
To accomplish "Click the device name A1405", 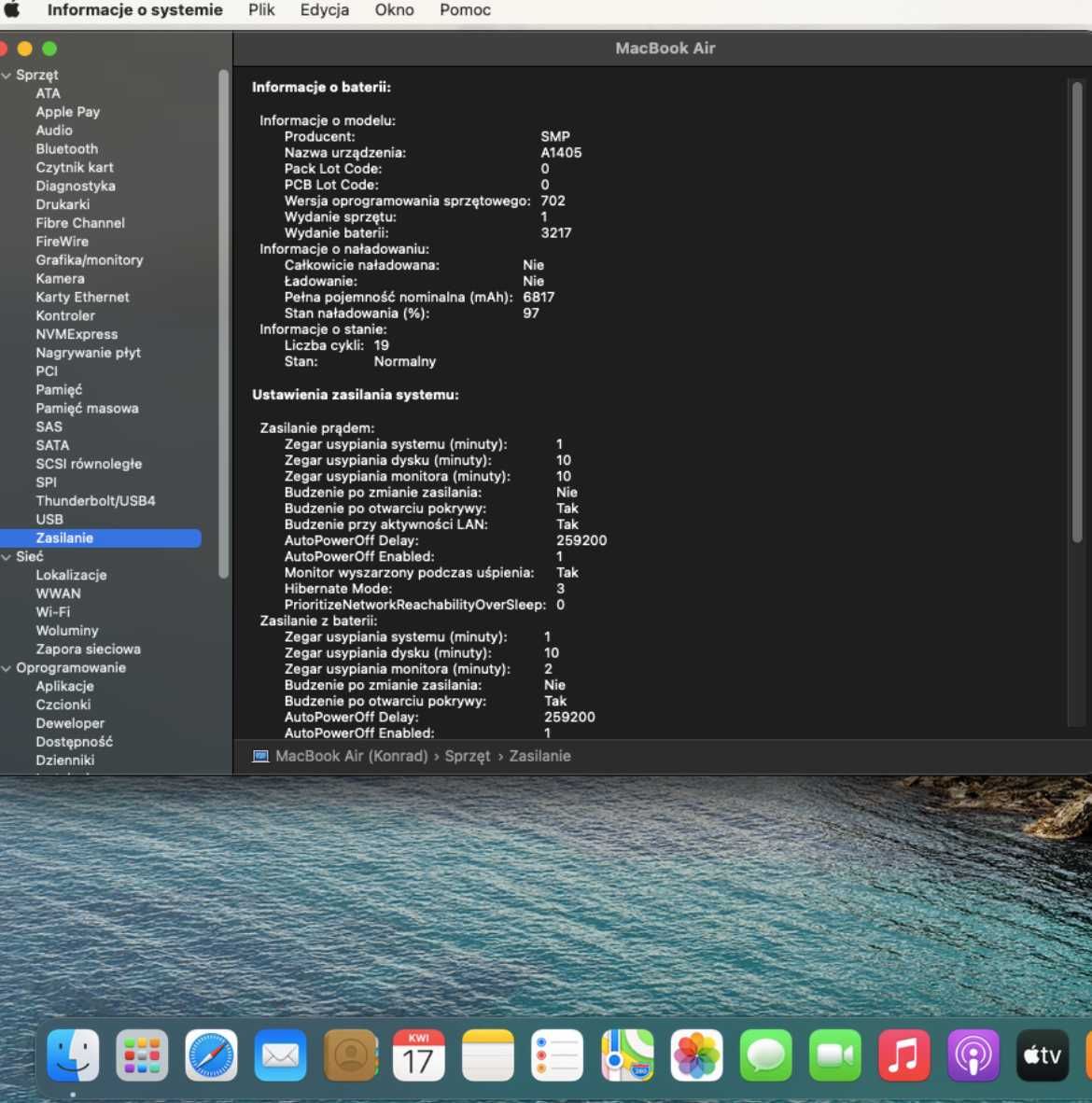I will coord(561,153).
